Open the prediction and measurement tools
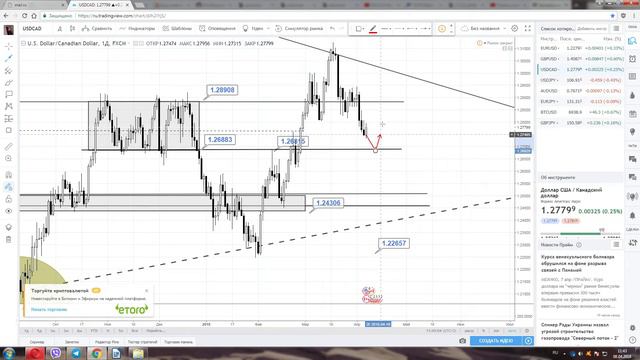This screenshot has width=640, height=360. (x=9, y=118)
